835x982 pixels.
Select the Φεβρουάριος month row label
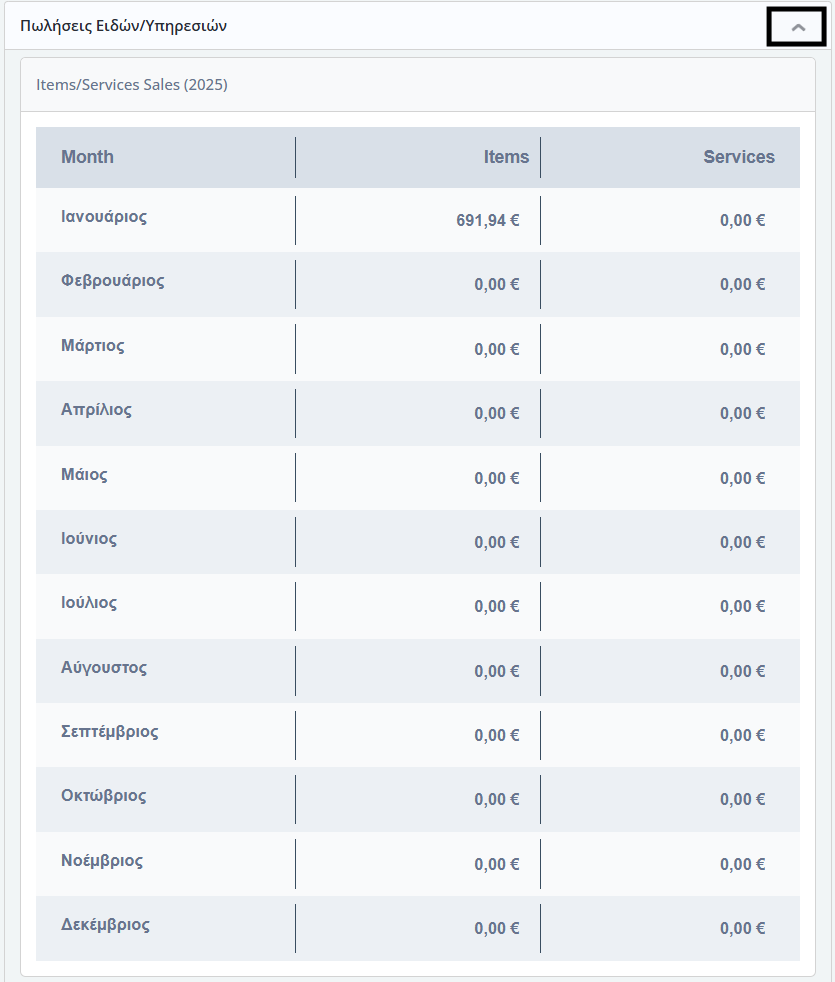point(113,281)
